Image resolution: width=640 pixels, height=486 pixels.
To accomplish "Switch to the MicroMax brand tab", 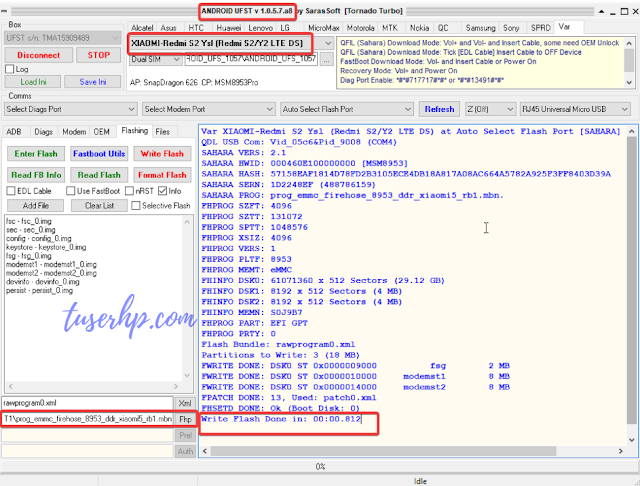I will click(324, 28).
